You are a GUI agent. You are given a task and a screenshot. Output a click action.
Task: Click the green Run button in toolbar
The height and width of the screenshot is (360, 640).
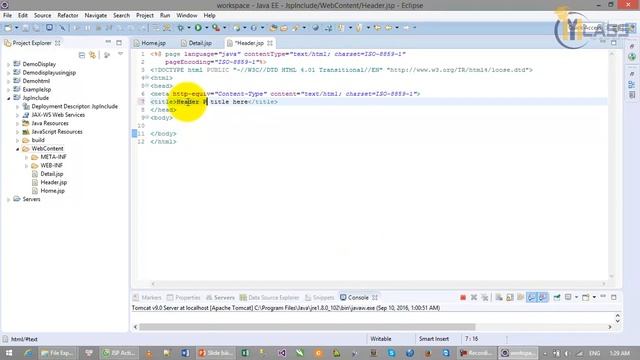click(198, 28)
